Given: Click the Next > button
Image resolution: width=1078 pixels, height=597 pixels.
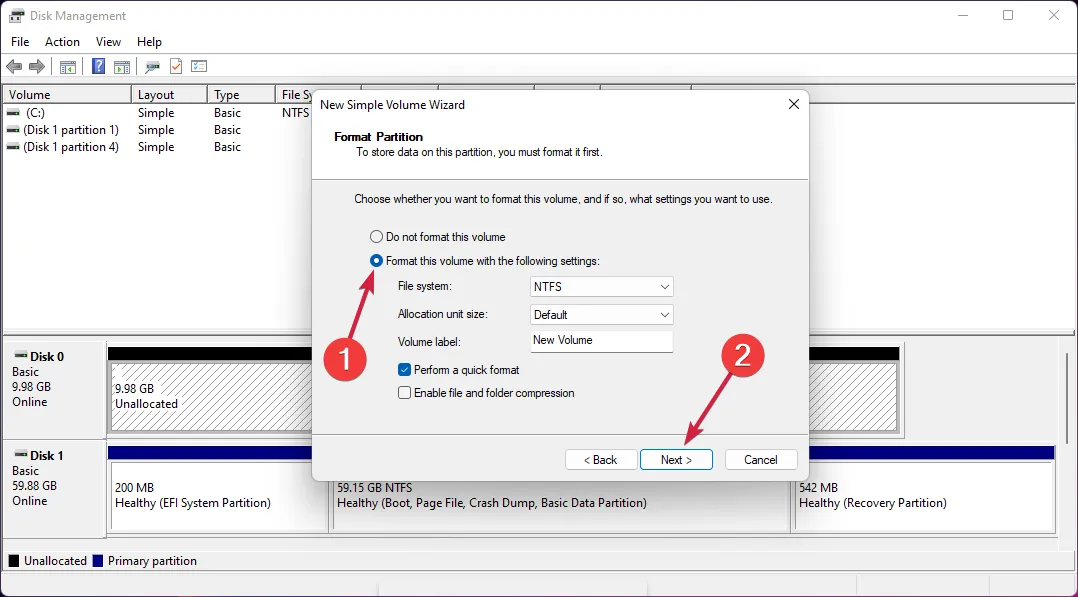Looking at the screenshot, I should tap(676, 459).
